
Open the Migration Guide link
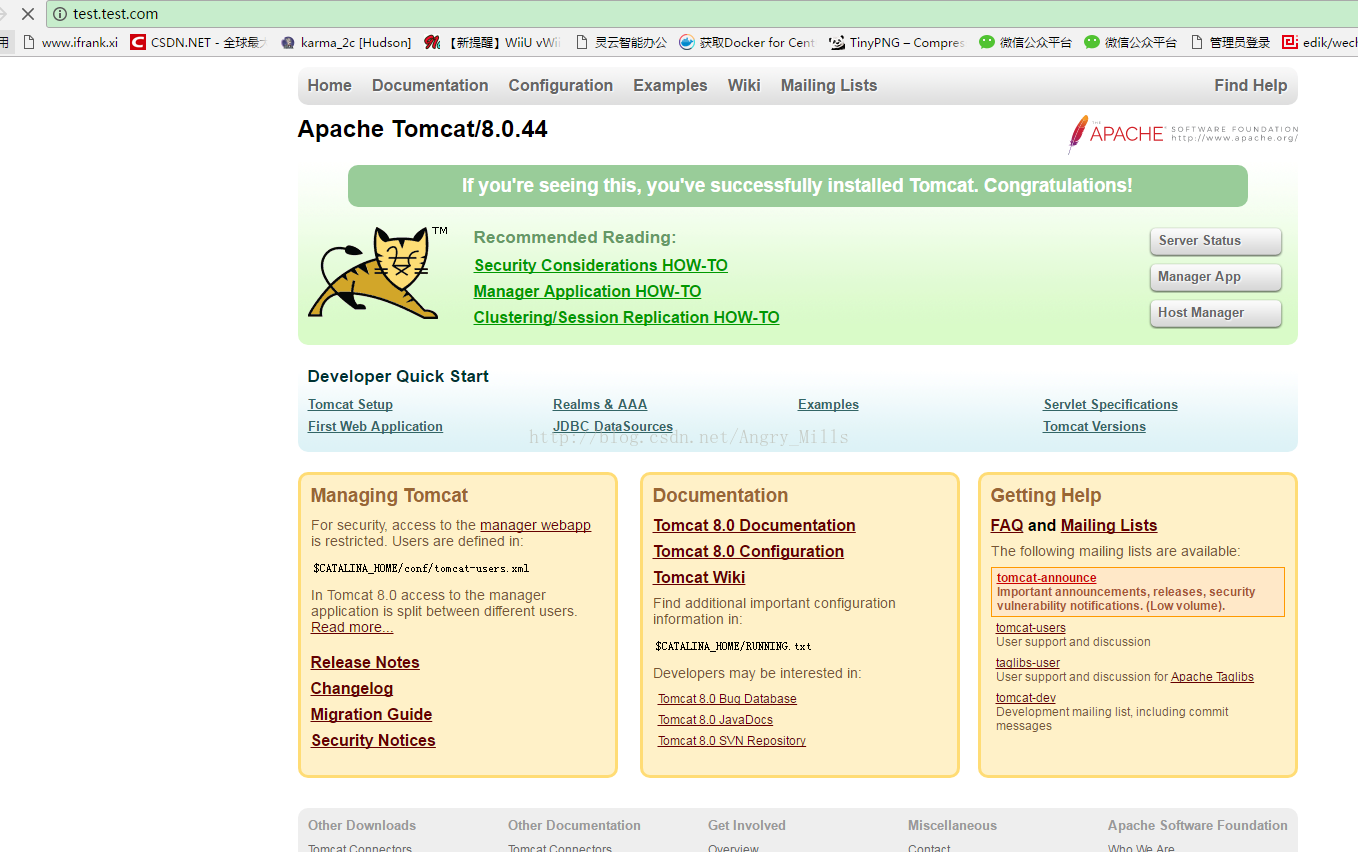371,715
